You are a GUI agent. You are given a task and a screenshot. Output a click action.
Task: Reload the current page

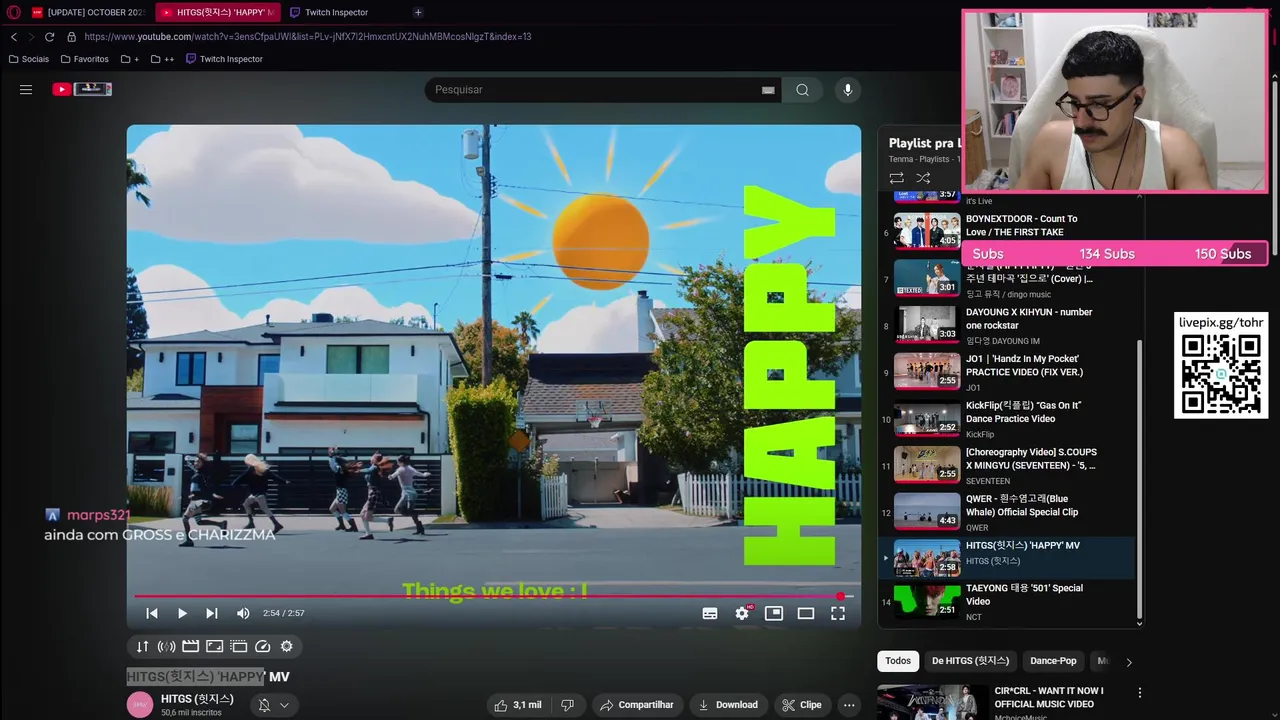[50, 37]
